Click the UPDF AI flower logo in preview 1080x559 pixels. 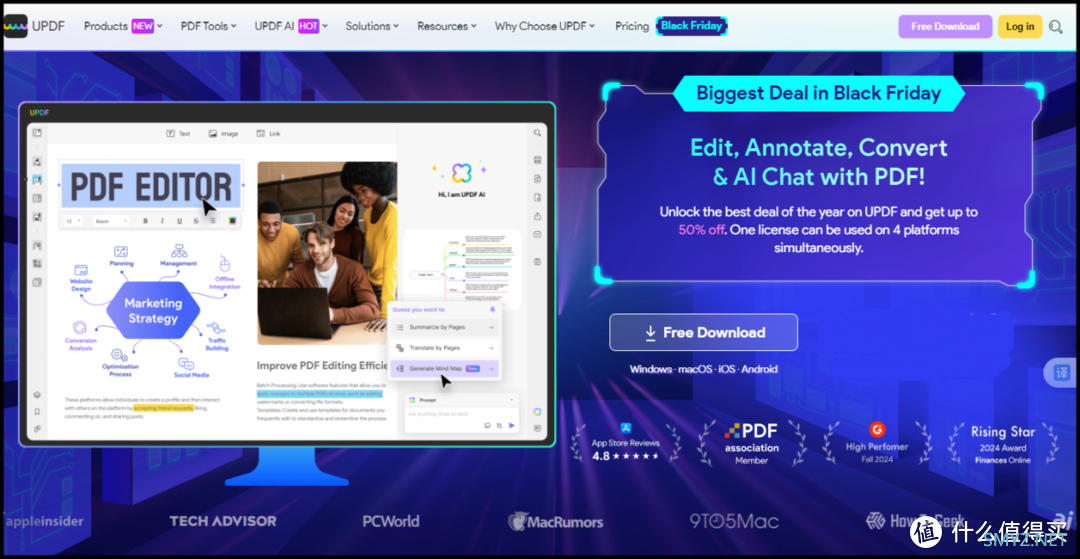(x=461, y=172)
